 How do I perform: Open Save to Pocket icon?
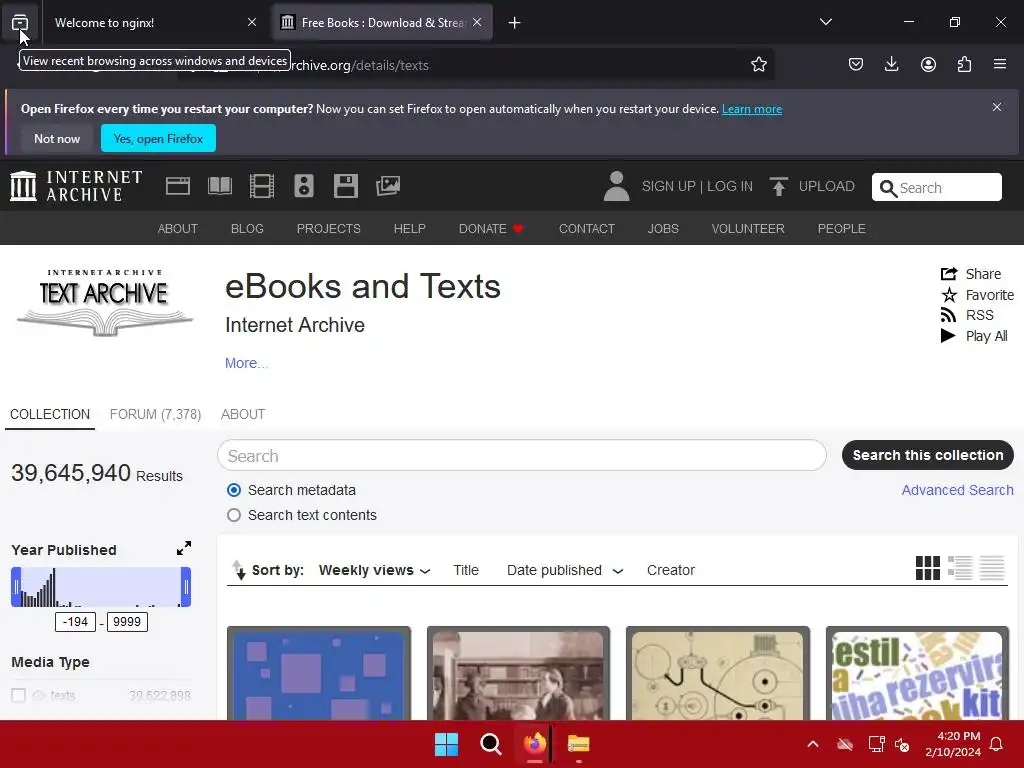pyautogui.click(x=856, y=64)
